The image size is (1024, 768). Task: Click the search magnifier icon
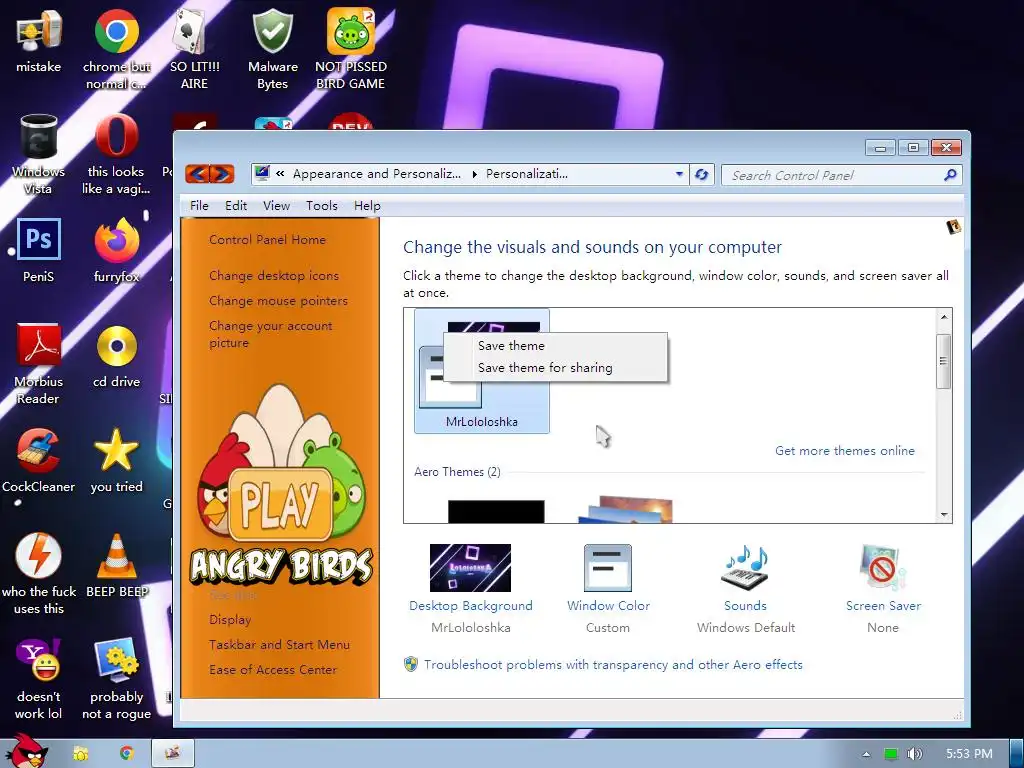pyautogui.click(x=950, y=174)
